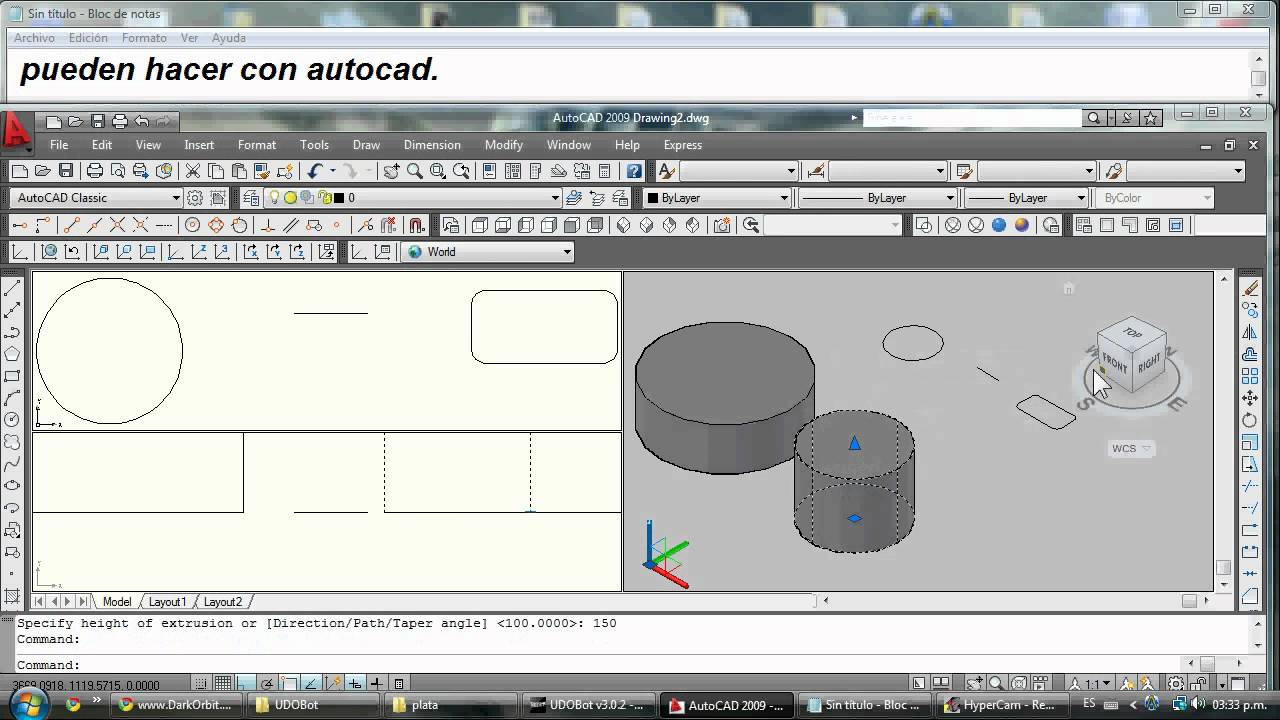Click the Cut scissors icon

click(193, 171)
